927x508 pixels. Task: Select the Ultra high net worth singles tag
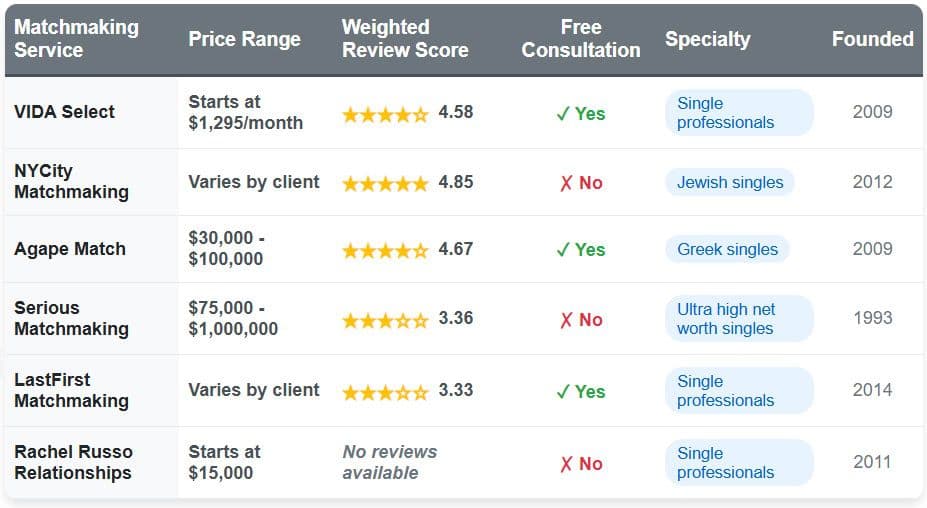739,319
